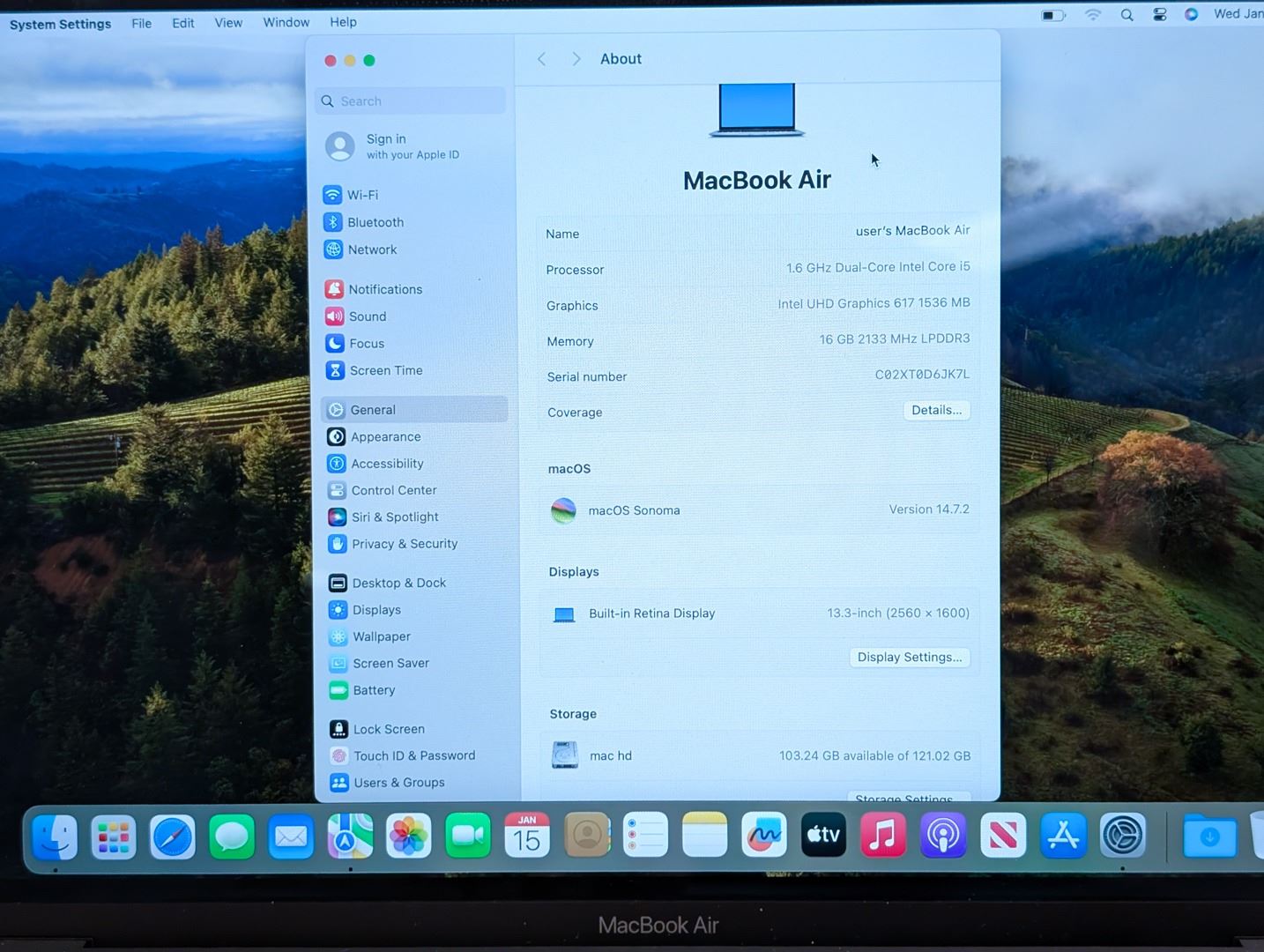The image size is (1264, 952).
Task: Open Privacy & Security settings
Action: (x=404, y=544)
